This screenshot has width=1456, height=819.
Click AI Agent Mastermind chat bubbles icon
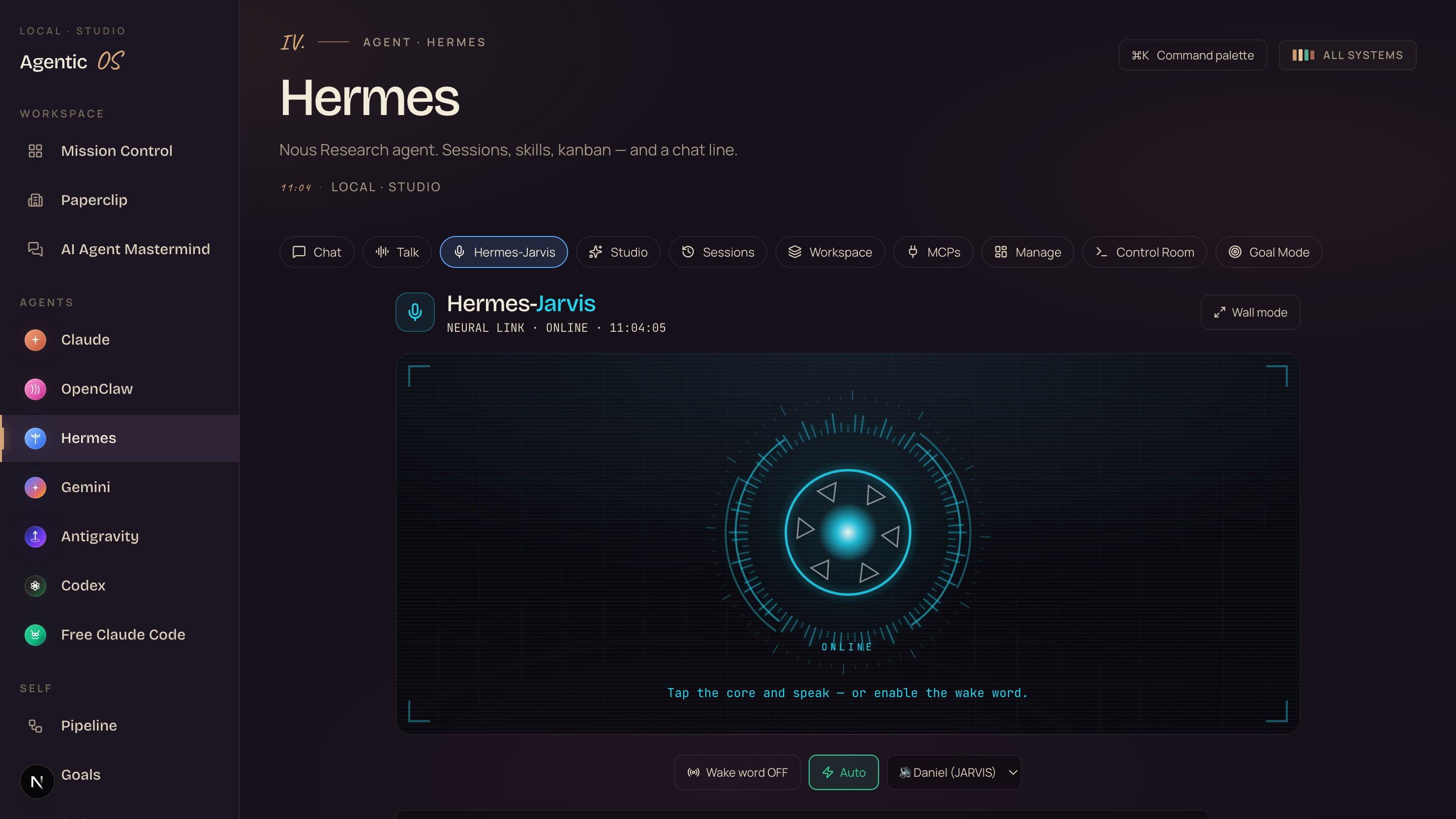pyautogui.click(x=35, y=249)
